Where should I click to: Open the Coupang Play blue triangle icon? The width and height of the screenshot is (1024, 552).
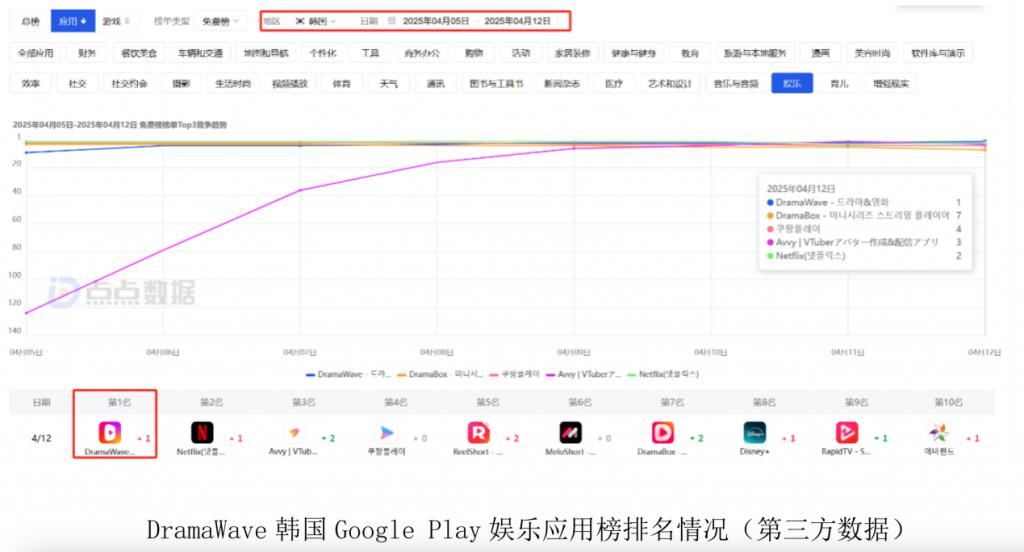[x=387, y=432]
